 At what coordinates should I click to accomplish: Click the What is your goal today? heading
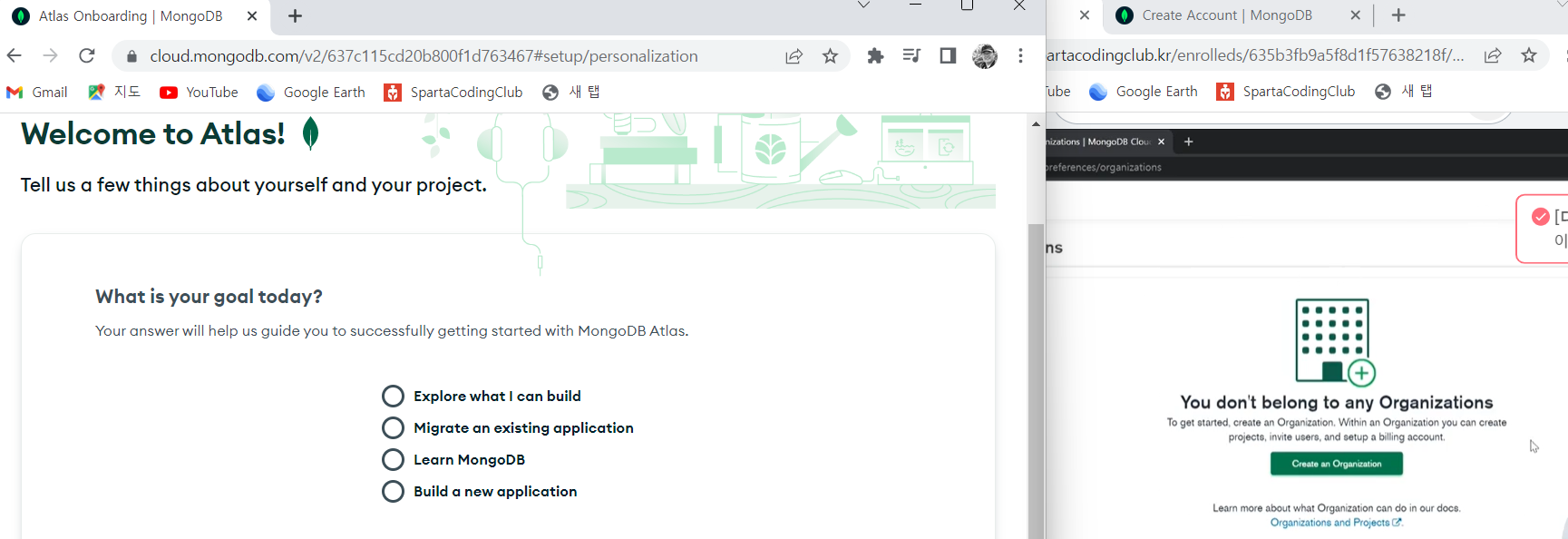click(x=209, y=297)
